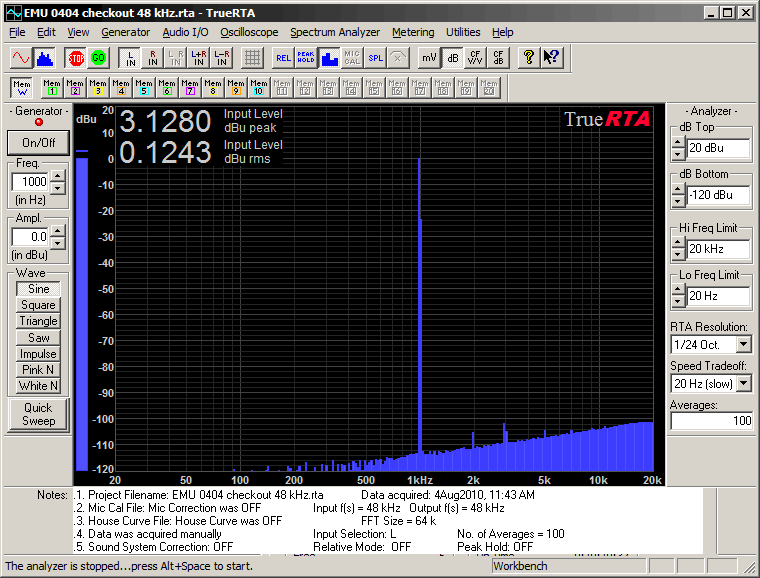Toggle the generator with the On/Off button

point(39,142)
